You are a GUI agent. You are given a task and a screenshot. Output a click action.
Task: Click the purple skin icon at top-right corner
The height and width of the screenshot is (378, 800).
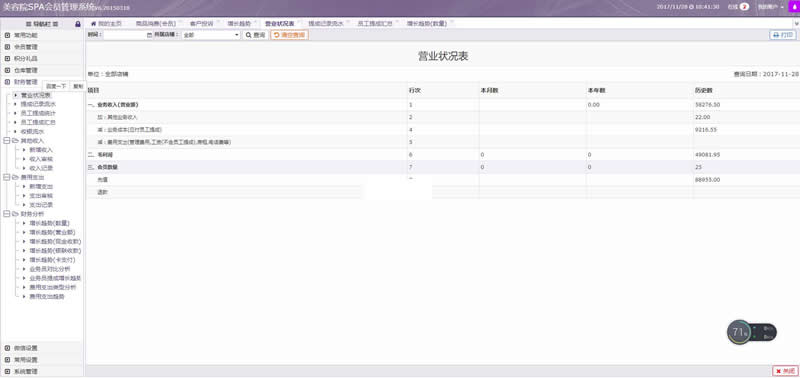pos(795,7)
